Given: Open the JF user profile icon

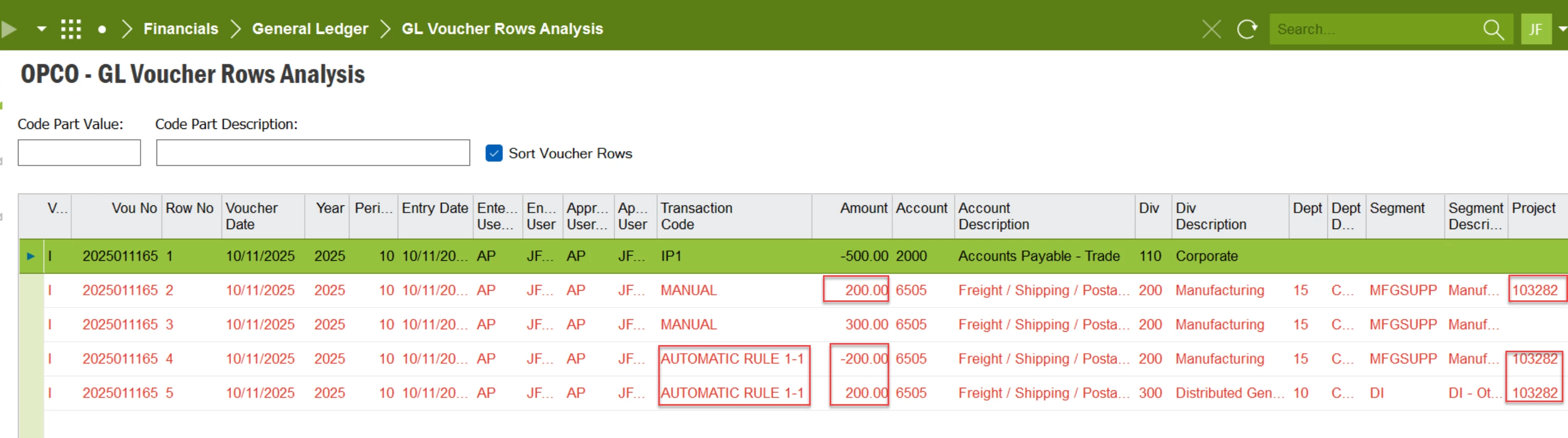Looking at the screenshot, I should (1535, 29).
